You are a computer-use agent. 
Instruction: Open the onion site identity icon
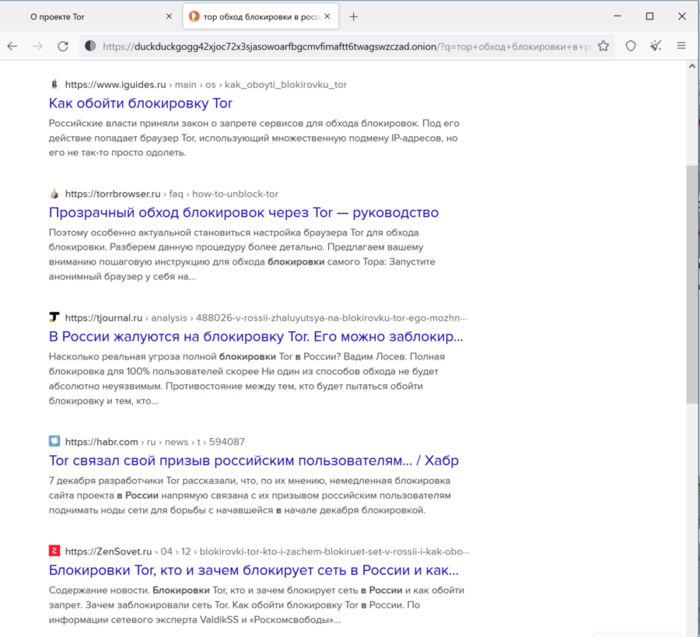[x=91, y=46]
